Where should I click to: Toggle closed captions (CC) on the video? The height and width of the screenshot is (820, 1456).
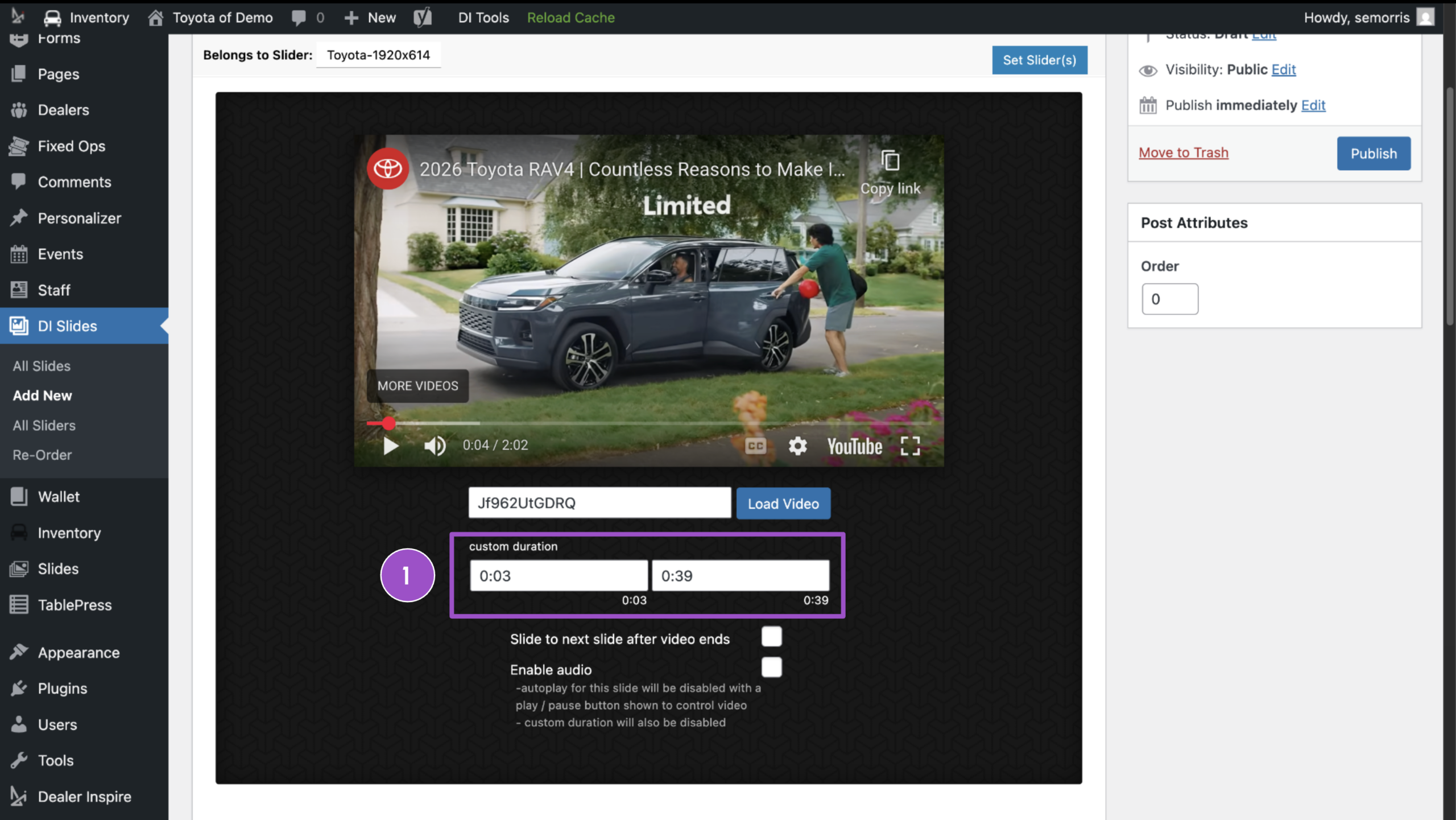point(755,446)
